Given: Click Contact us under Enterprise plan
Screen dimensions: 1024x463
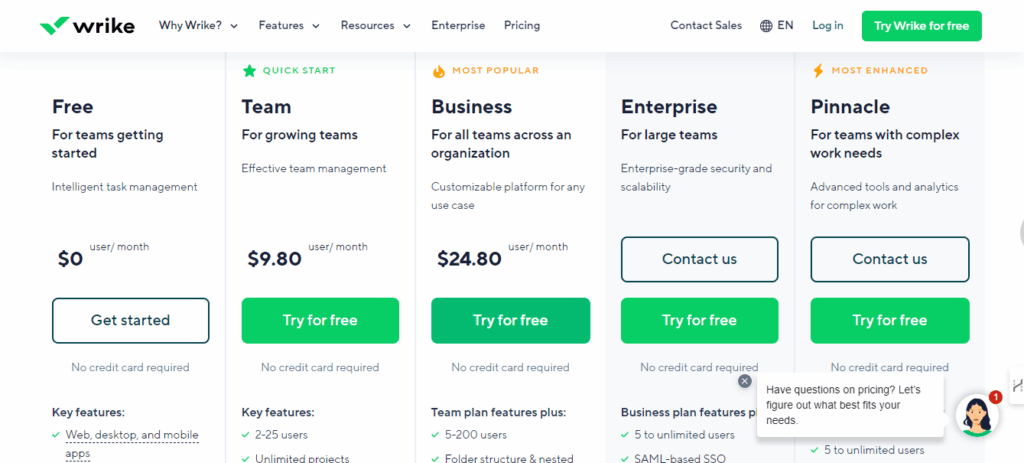Looking at the screenshot, I should tap(699, 259).
